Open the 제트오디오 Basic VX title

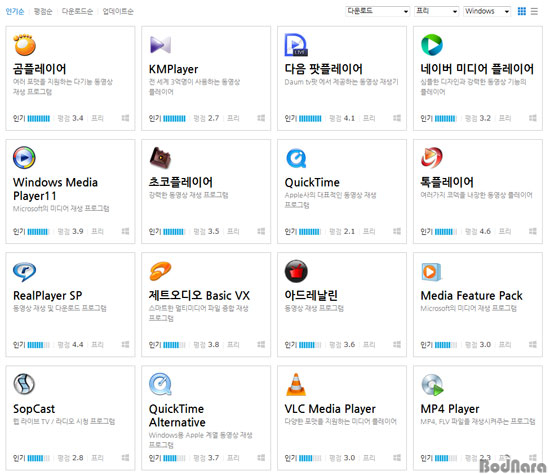click(x=199, y=295)
